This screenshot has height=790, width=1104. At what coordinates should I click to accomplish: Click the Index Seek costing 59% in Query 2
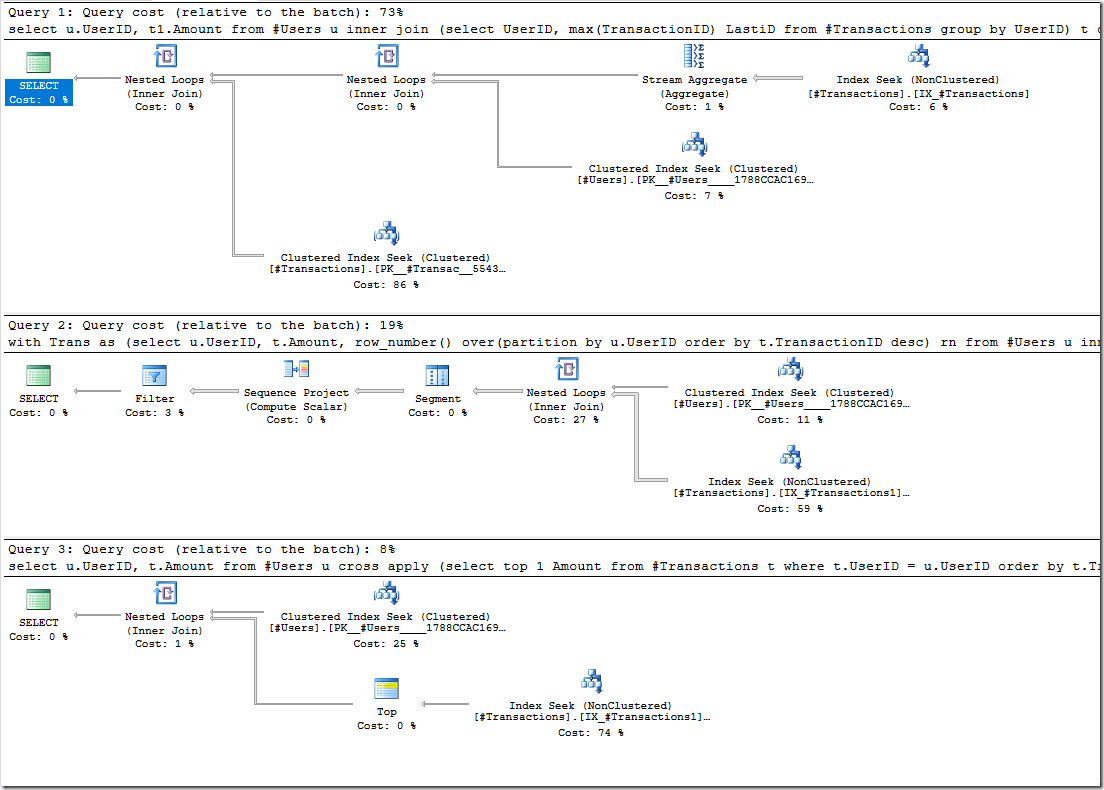790,459
